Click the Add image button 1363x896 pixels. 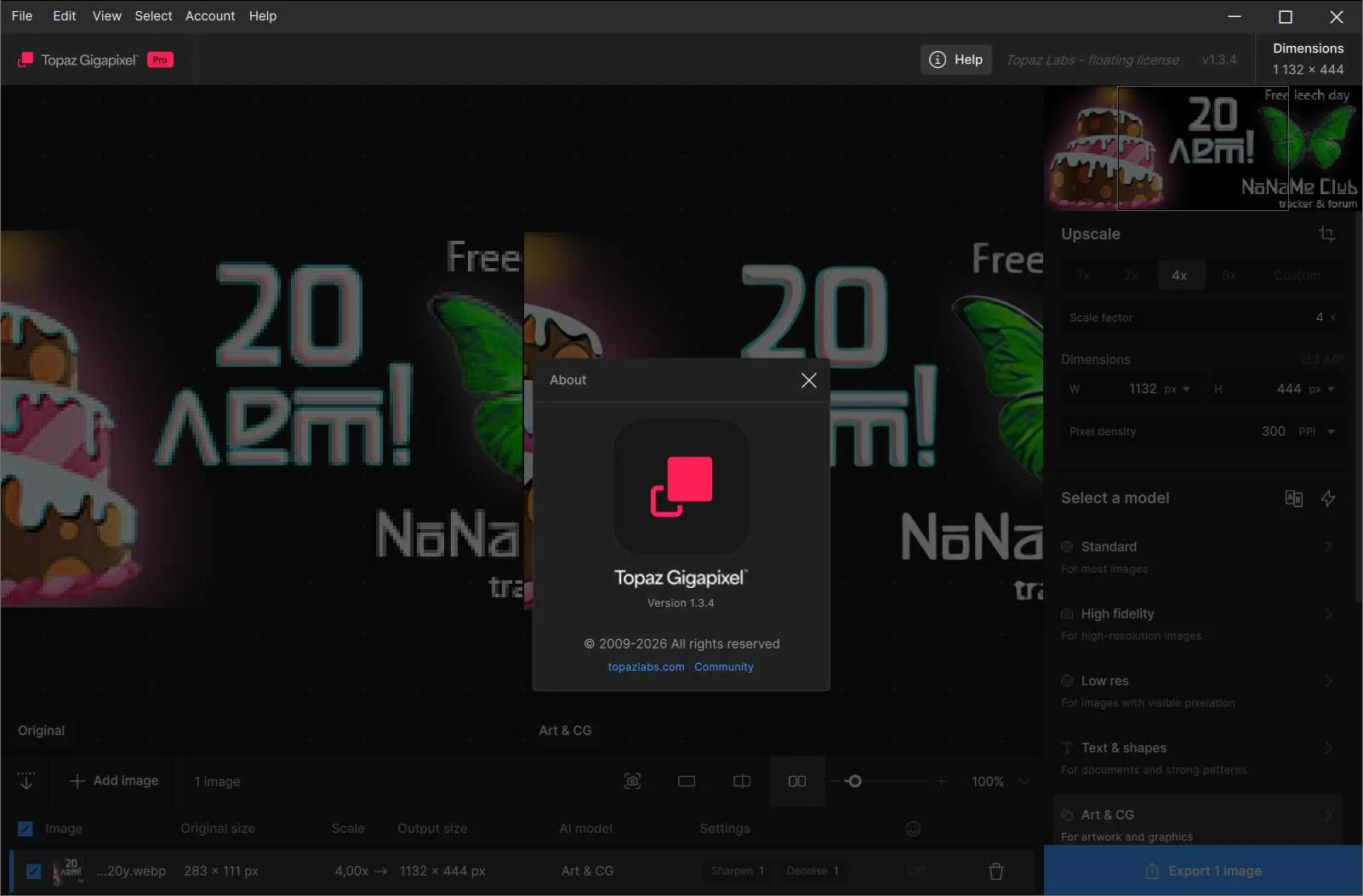(x=114, y=781)
